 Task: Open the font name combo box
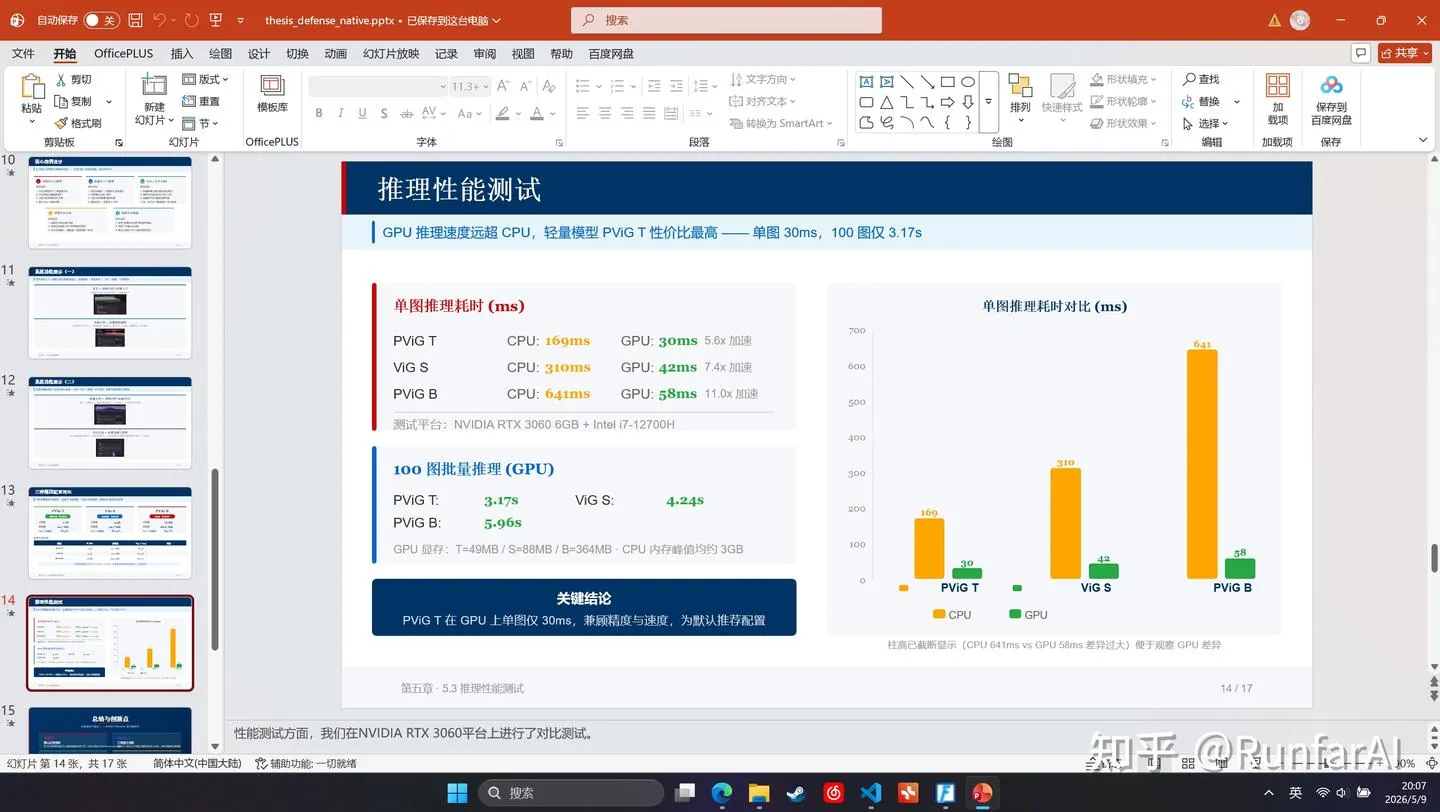pyautogui.click(x=378, y=87)
